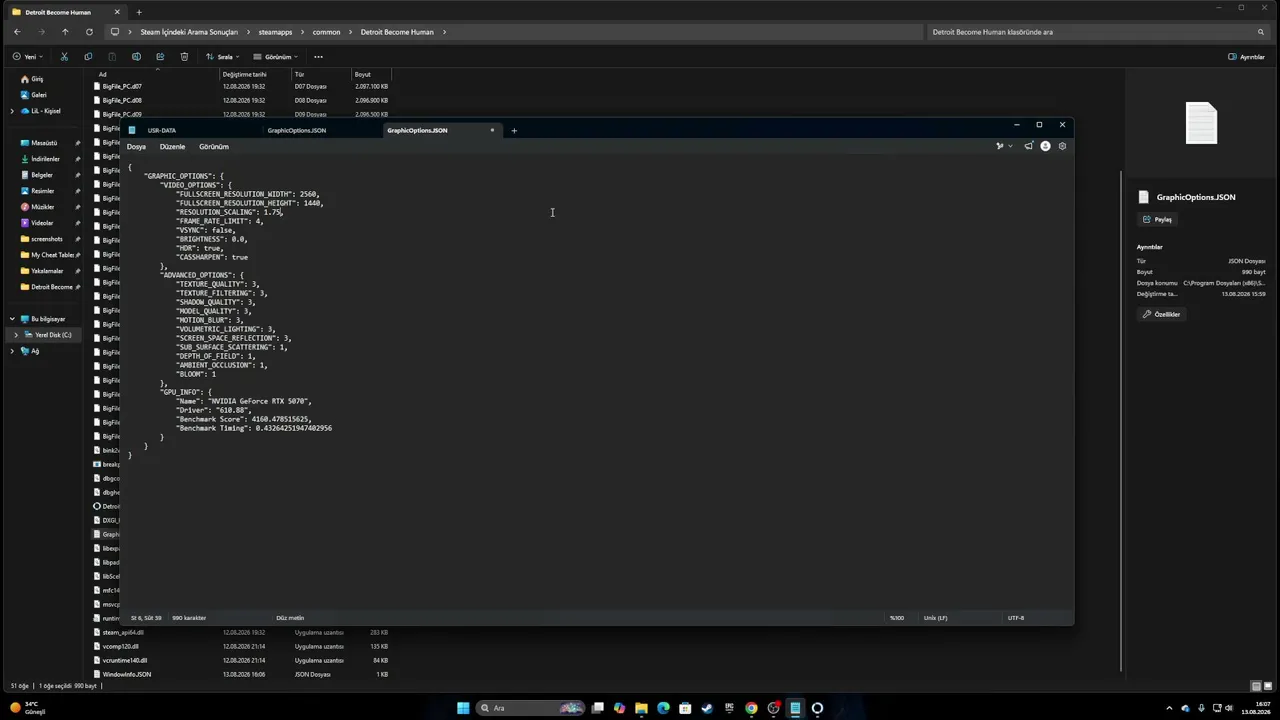Click Explorer Copy icon
This screenshot has height=720, width=1280.
88,57
